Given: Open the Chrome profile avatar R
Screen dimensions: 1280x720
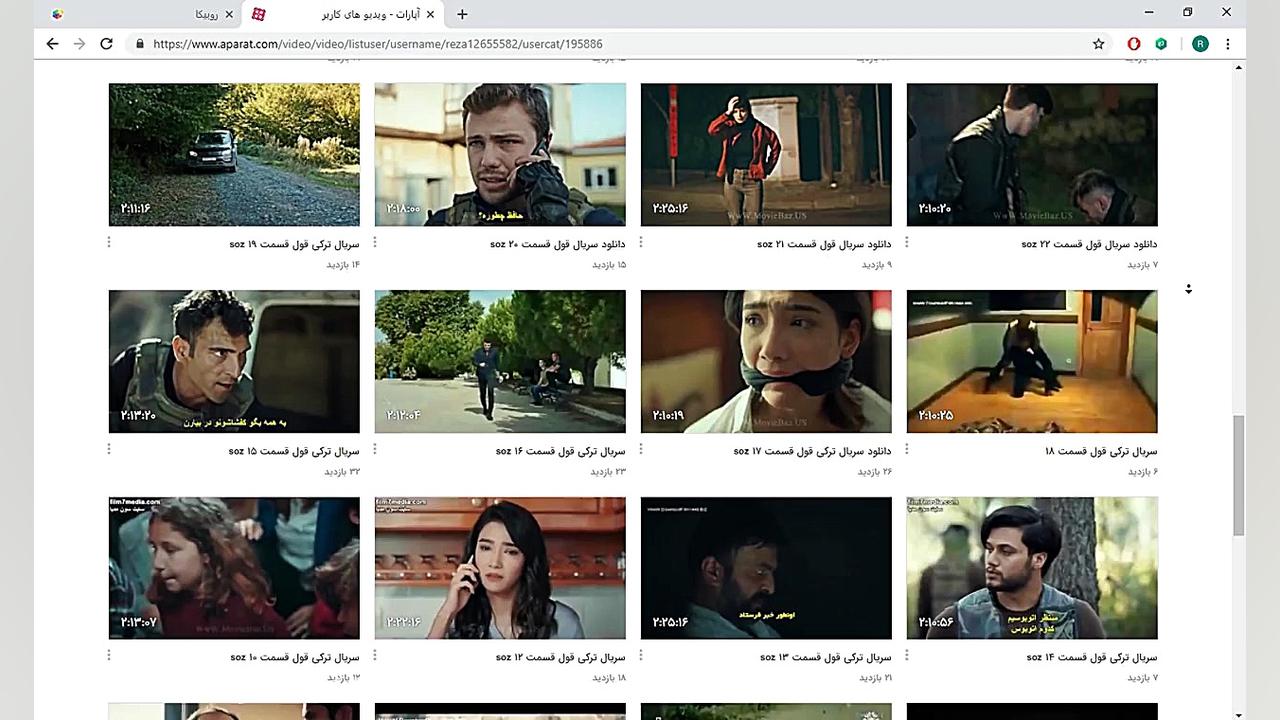Looking at the screenshot, I should click(1201, 44).
